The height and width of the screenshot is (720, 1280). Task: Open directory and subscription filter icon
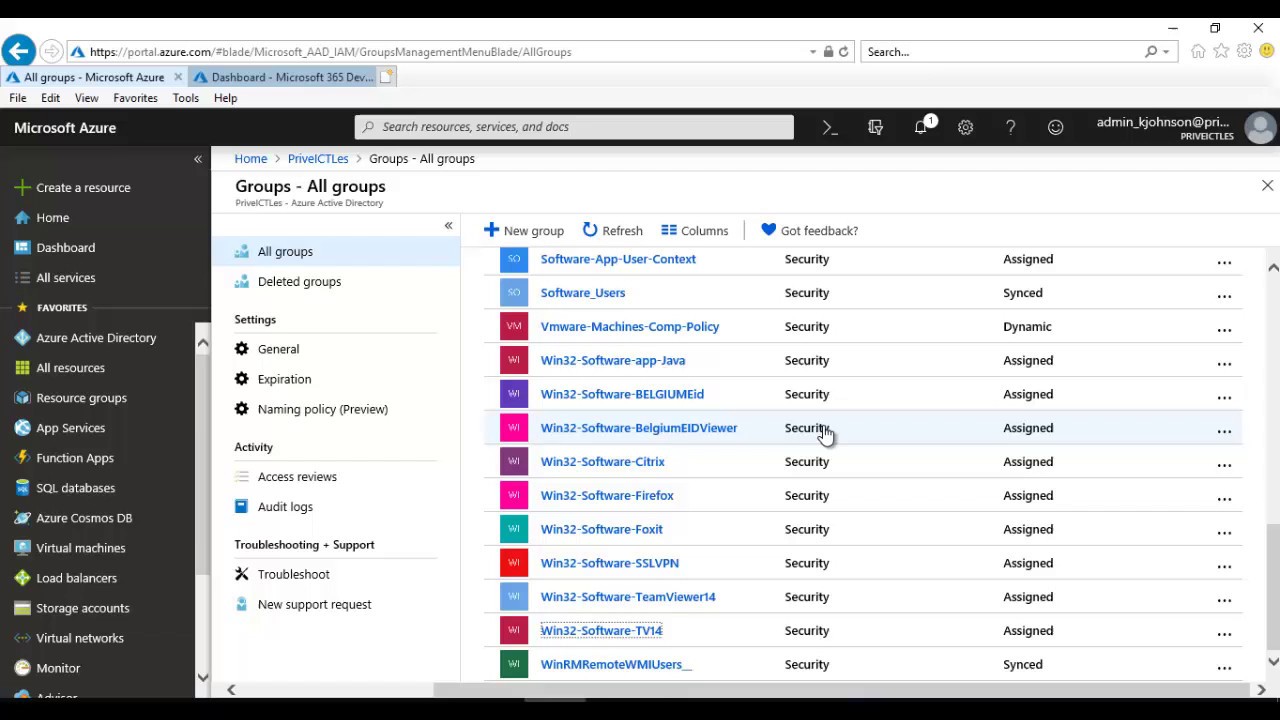pyautogui.click(x=875, y=127)
